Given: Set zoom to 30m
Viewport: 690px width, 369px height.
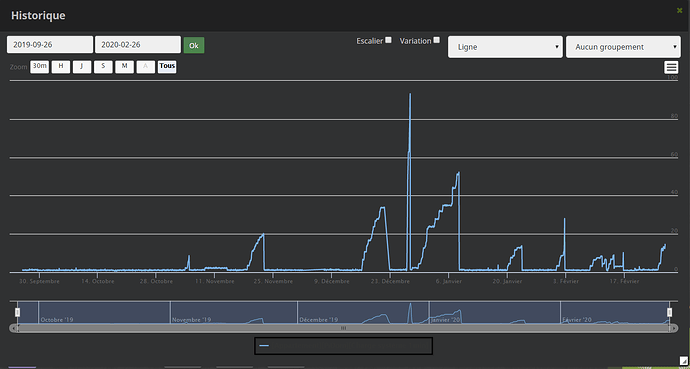Looking at the screenshot, I should [40, 66].
